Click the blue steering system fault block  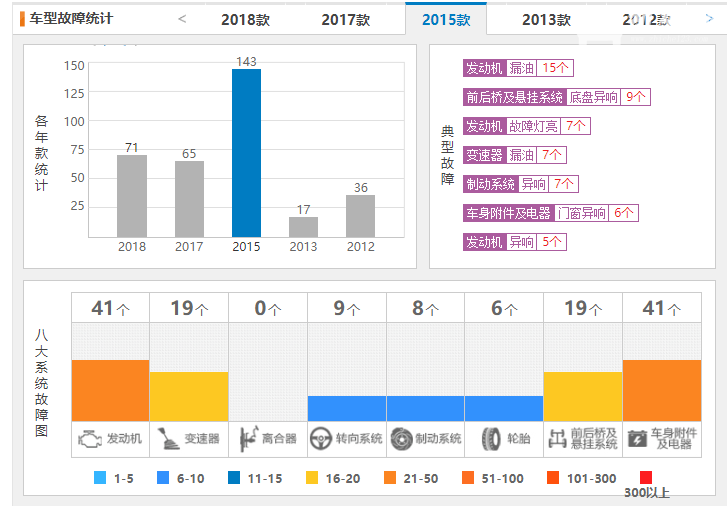[x=347, y=409]
